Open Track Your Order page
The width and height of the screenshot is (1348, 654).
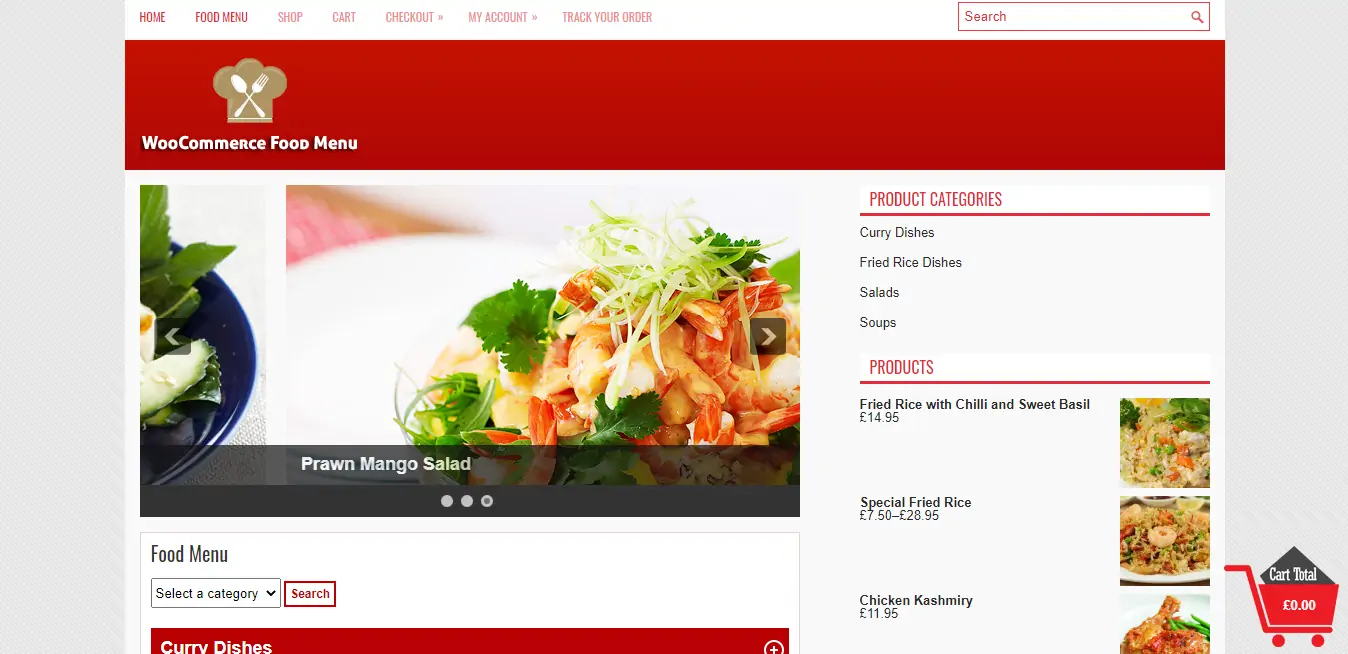607,17
